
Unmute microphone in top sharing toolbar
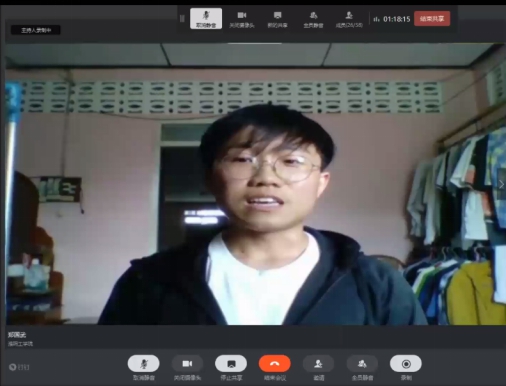coord(206,19)
